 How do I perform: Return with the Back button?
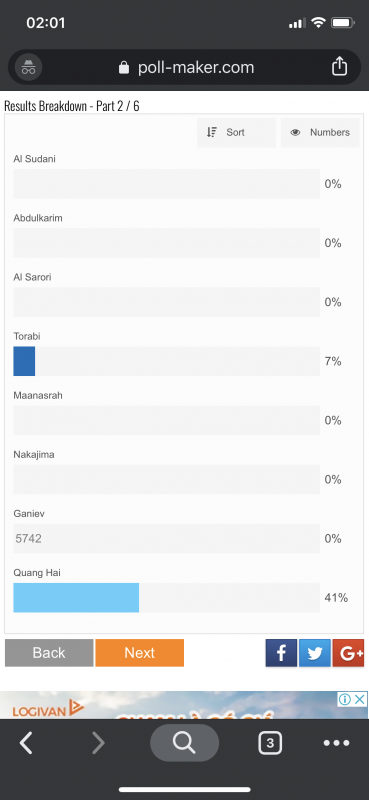(49, 653)
